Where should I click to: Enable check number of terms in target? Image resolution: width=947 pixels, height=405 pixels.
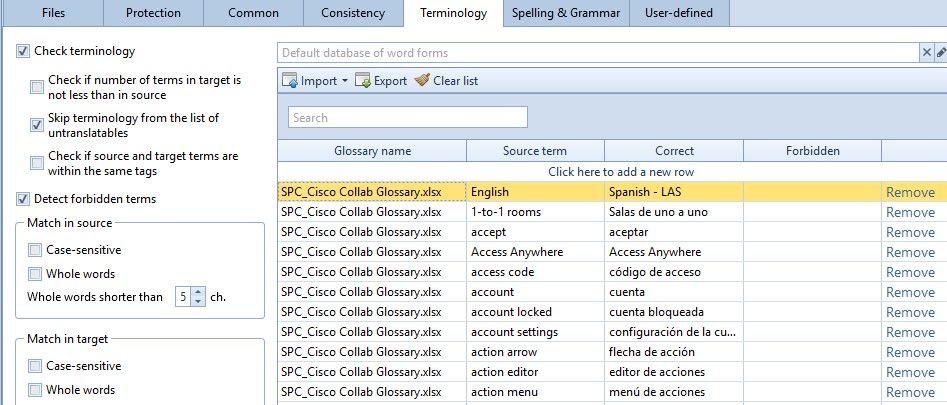pos(37,88)
